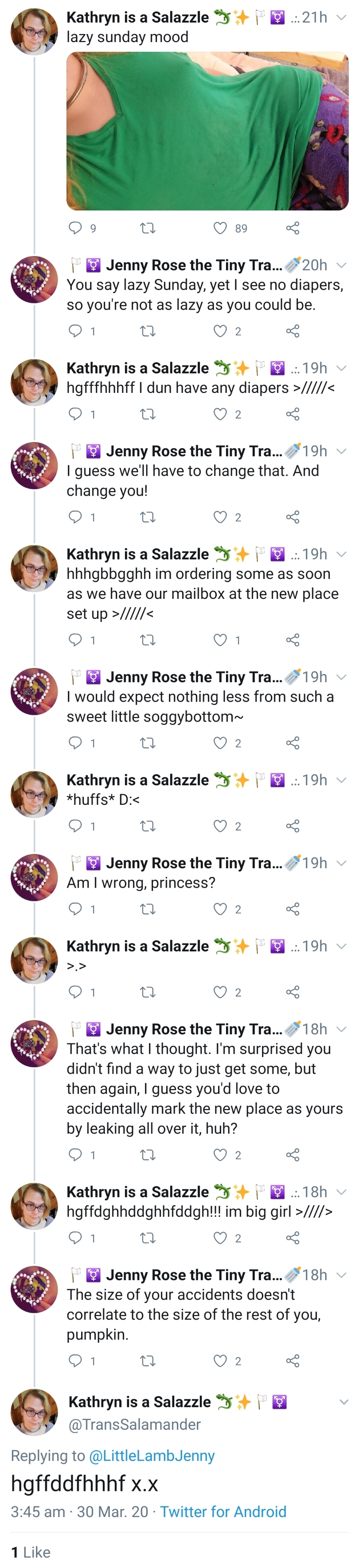
Task: Like the "sweet little soggybottom~" tweet
Action: pyautogui.click(x=220, y=743)
